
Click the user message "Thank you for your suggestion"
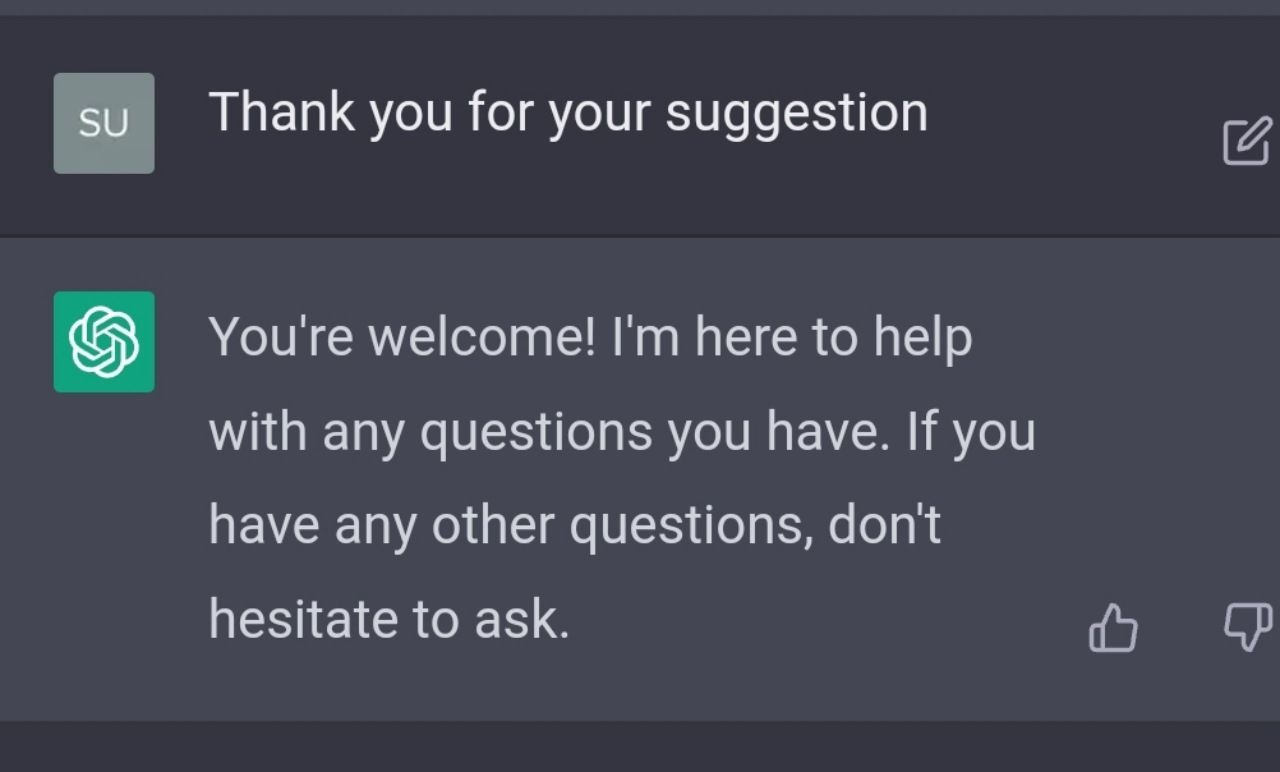(567, 112)
